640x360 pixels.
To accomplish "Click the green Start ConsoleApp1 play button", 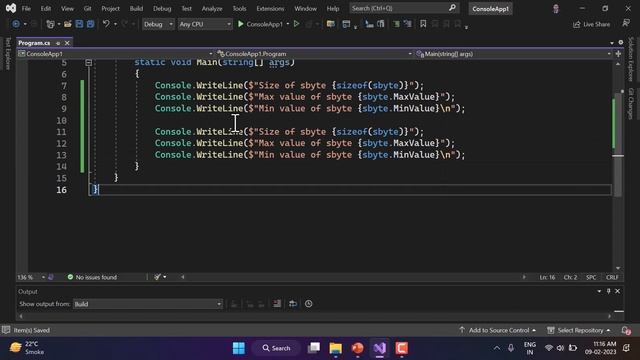I will point(241,24).
